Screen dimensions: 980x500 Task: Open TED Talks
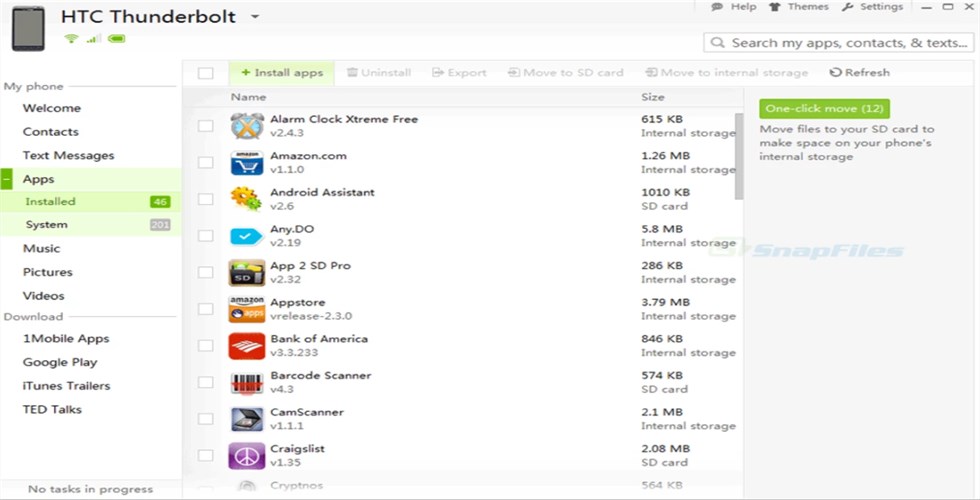click(x=52, y=410)
